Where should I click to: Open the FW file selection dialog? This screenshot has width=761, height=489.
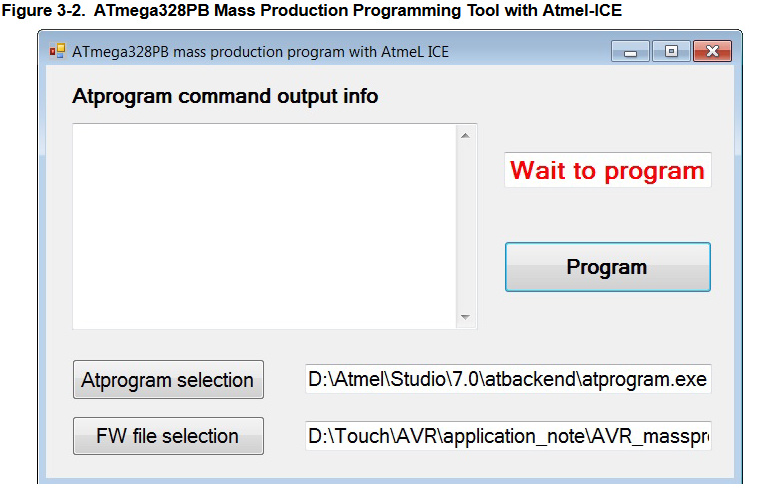tap(168, 436)
